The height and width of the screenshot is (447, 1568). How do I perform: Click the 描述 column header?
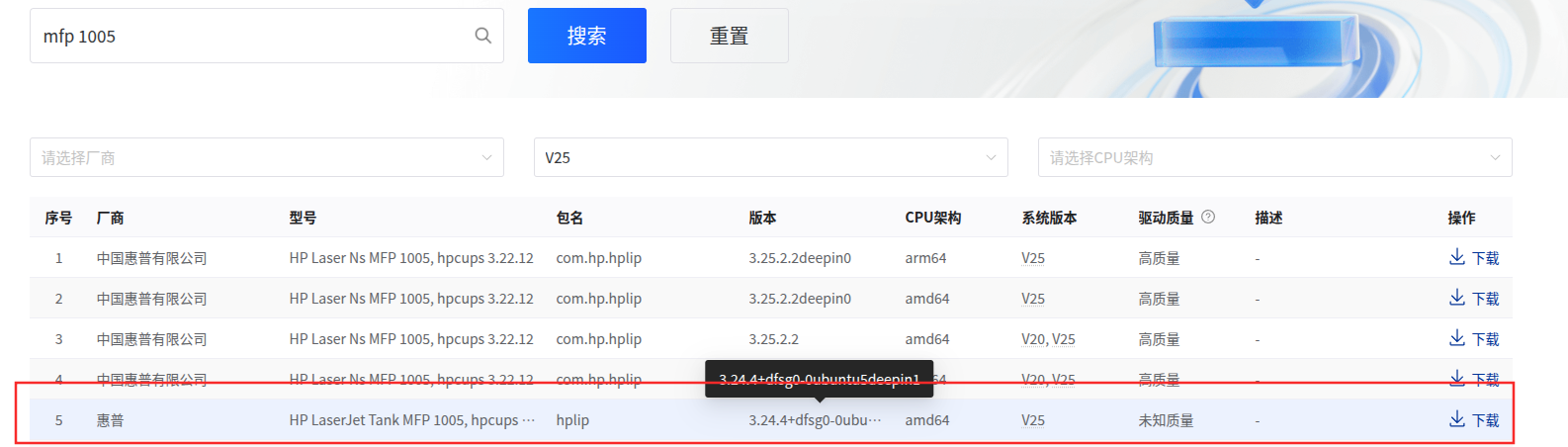pos(1268,218)
